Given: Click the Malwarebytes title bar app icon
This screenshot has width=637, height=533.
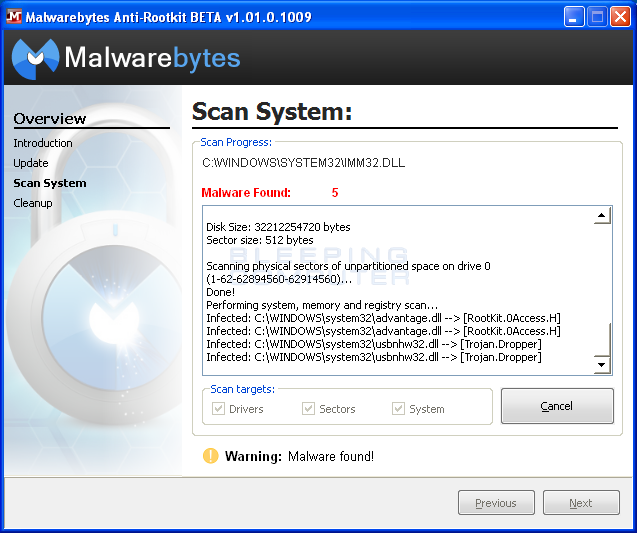Looking at the screenshot, I should point(15,16).
